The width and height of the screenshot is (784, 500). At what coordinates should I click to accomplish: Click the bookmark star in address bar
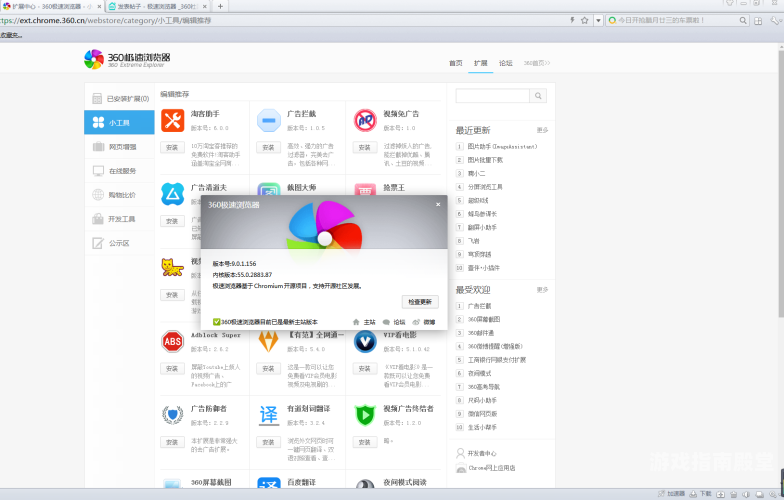click(x=584, y=20)
